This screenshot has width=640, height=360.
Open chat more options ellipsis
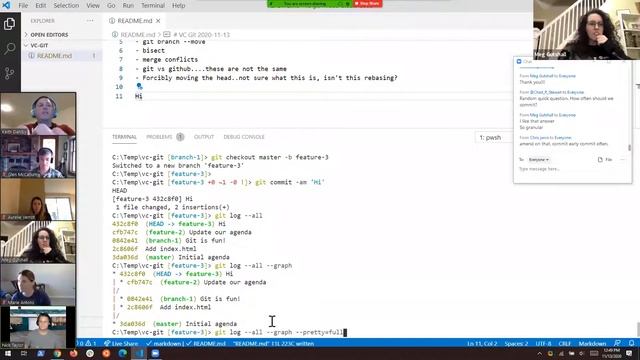coord(622,160)
